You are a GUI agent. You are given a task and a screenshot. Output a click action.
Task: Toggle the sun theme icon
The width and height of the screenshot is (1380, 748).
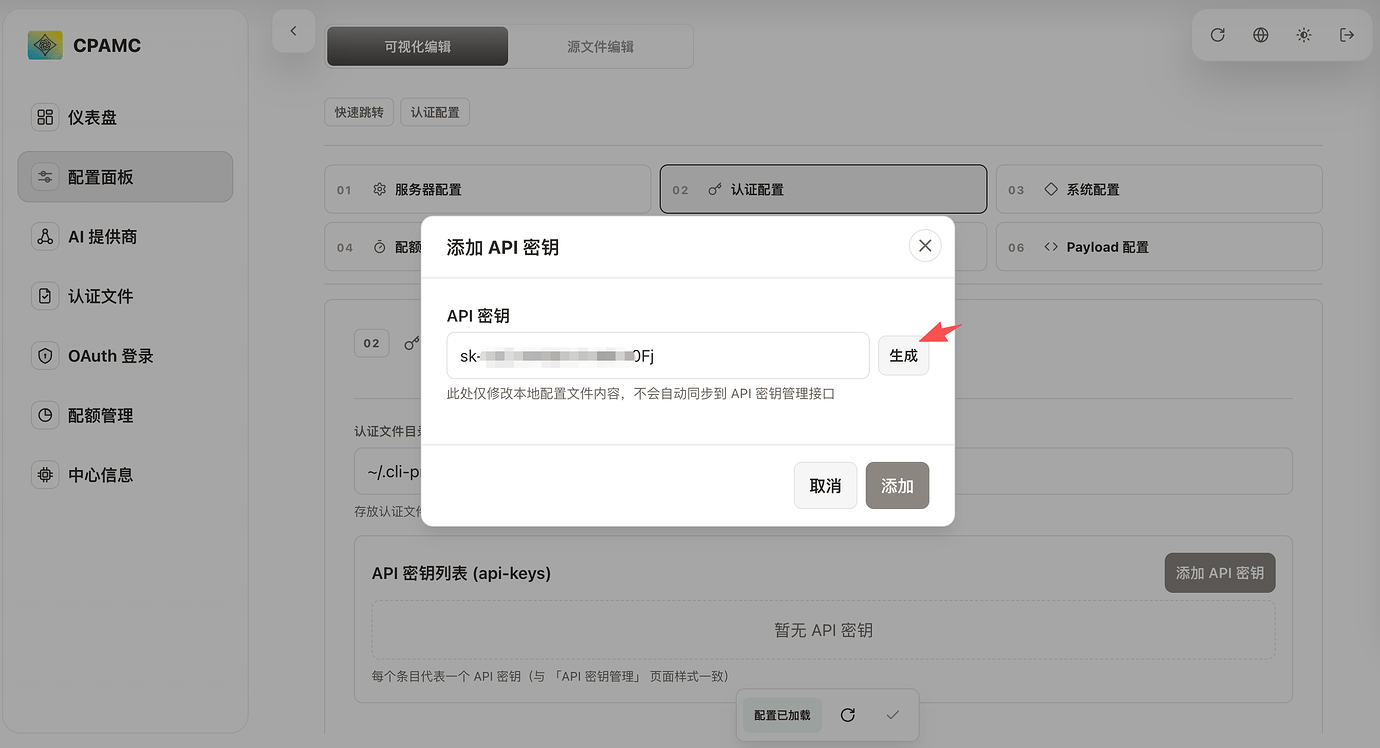pos(1304,35)
